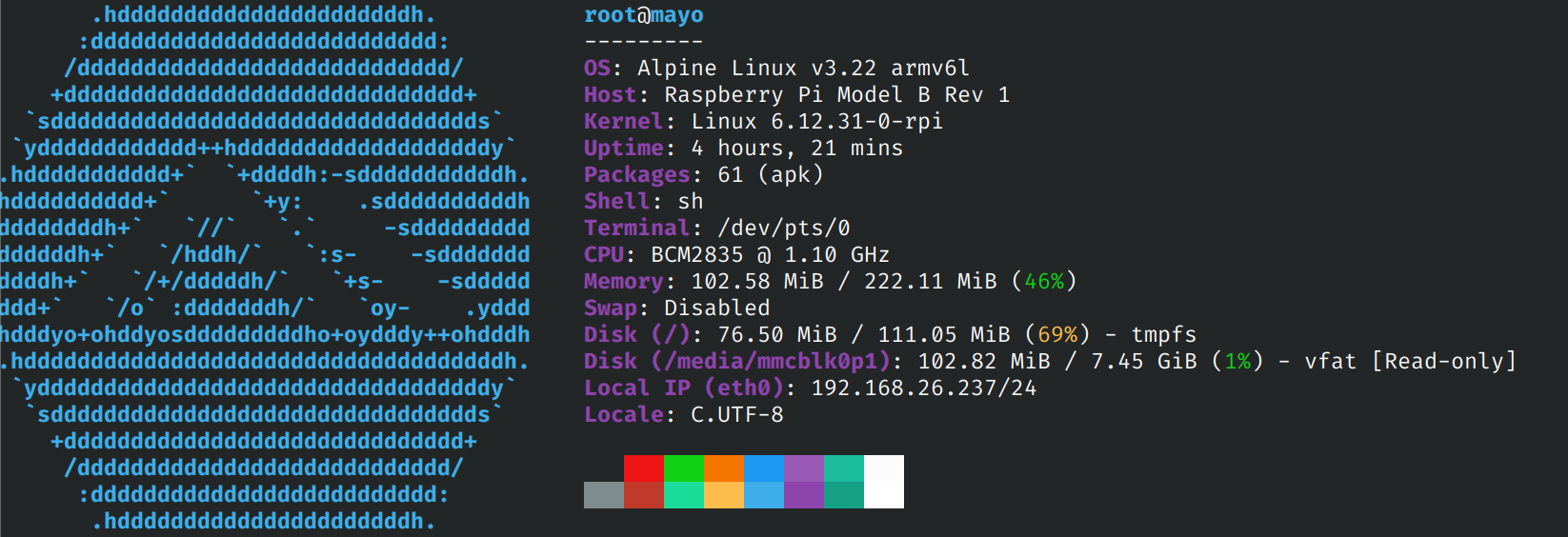Viewport: 1568px width, 537px height.
Task: Click '76.50 MiB / 111.05 MiB' disk value
Action: click(864, 335)
